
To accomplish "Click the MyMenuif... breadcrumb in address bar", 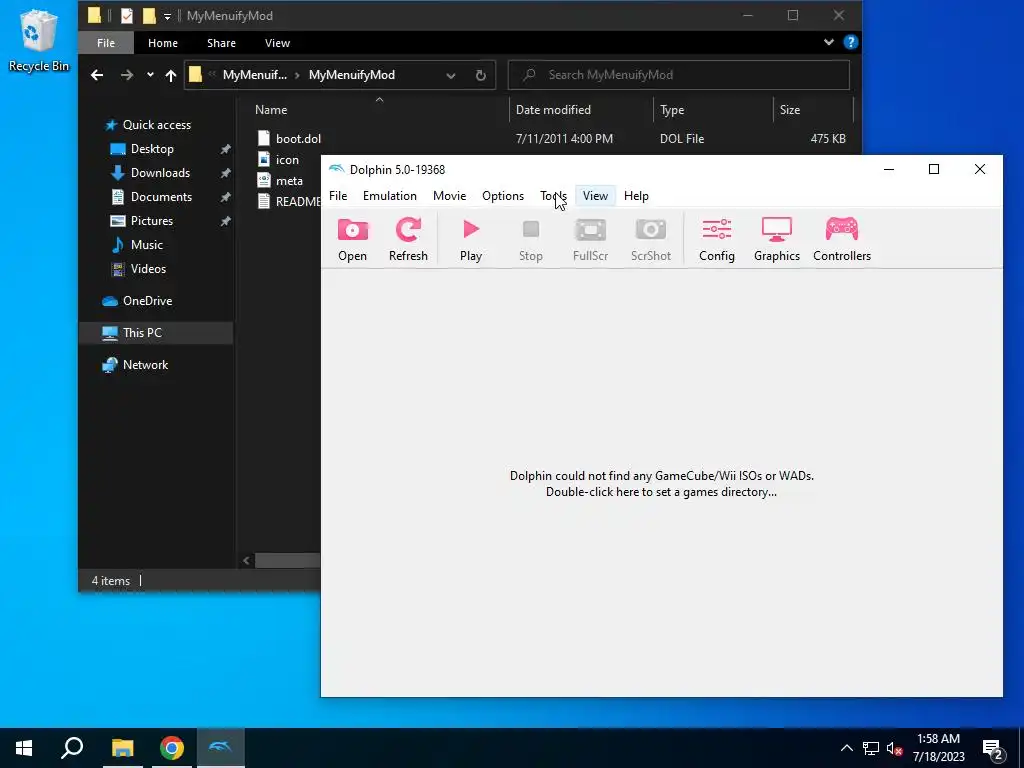I will 255,75.
